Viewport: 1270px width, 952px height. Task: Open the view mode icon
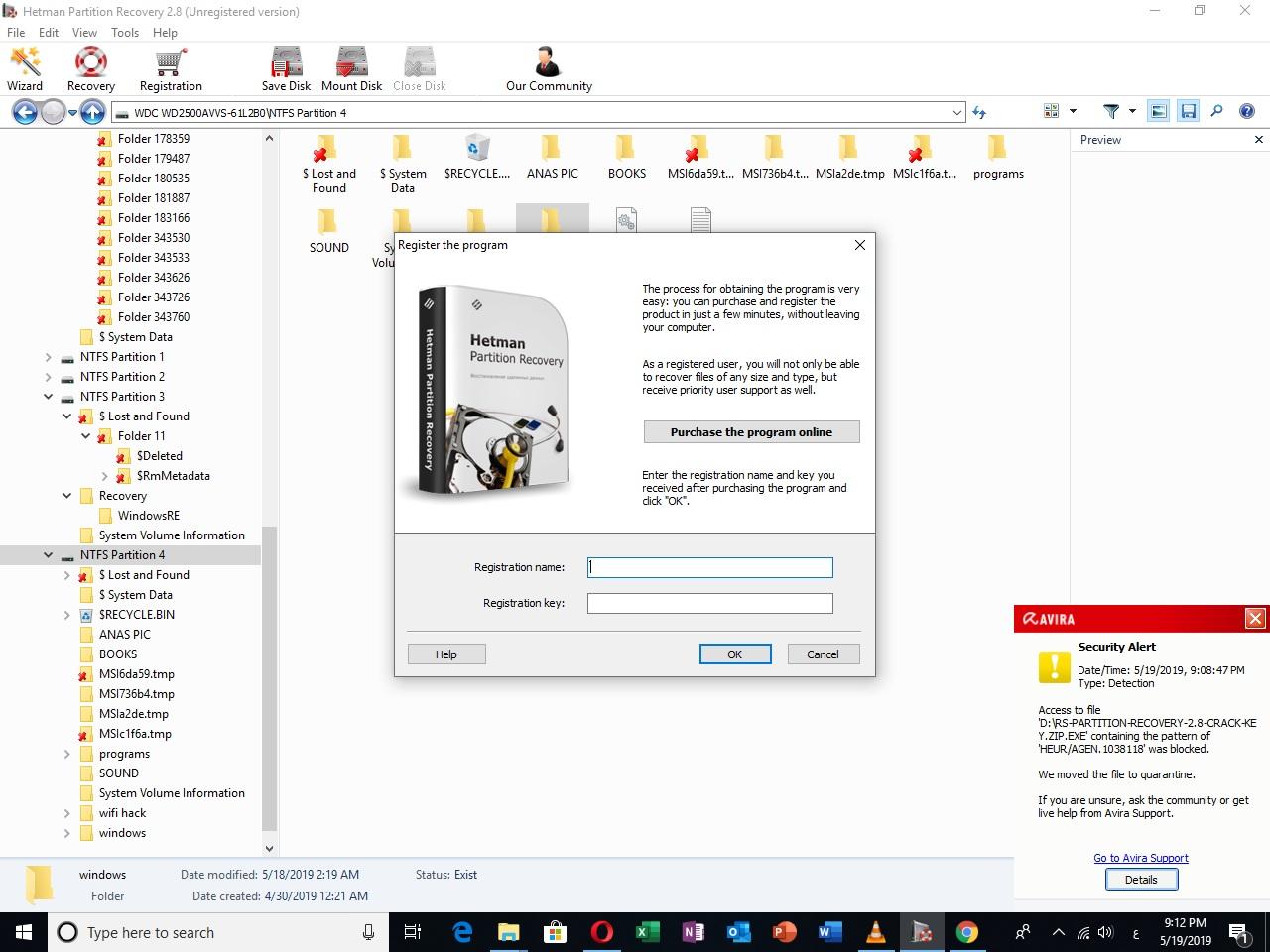pos(1052,111)
